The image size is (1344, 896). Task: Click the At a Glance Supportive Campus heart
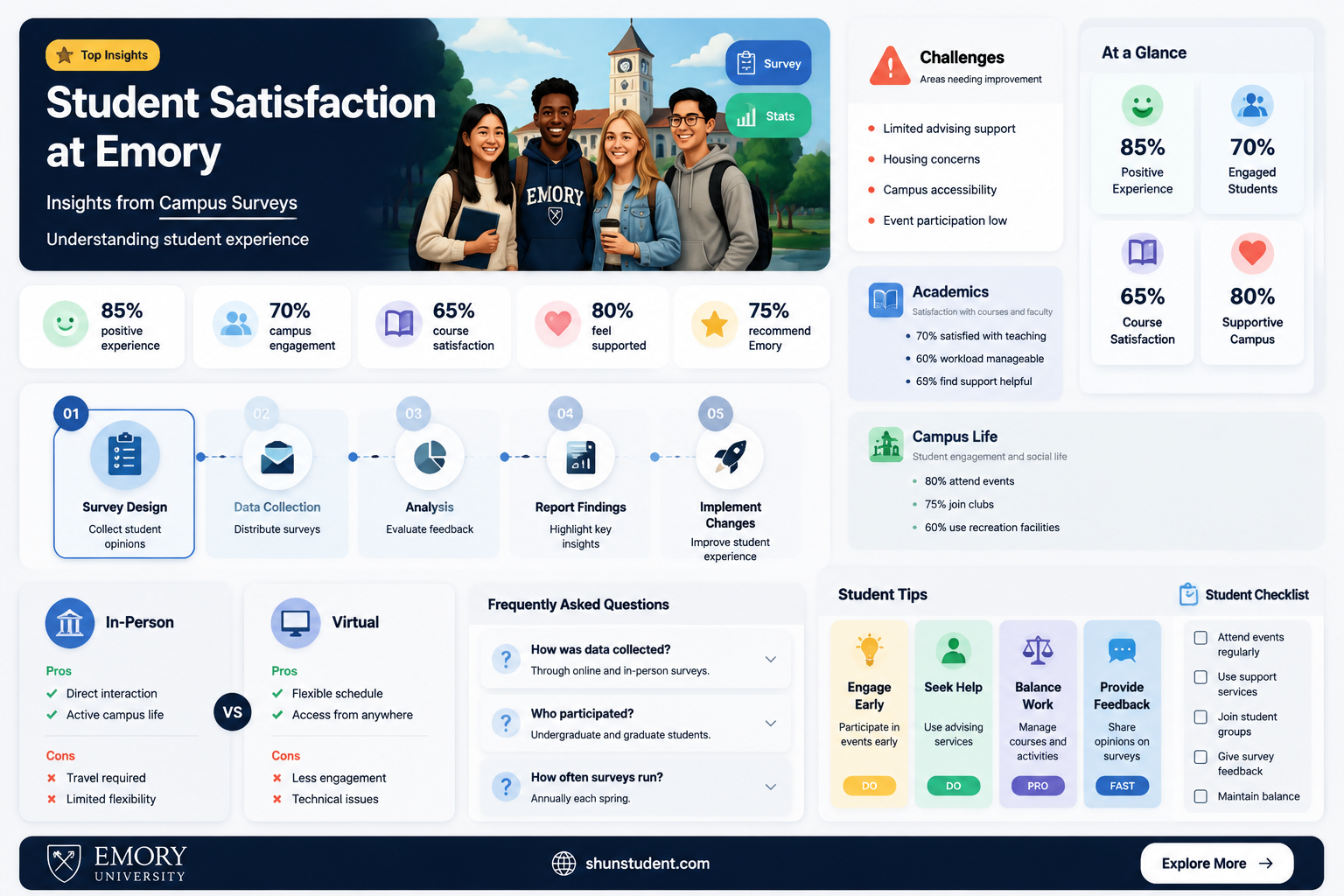click(x=1252, y=254)
